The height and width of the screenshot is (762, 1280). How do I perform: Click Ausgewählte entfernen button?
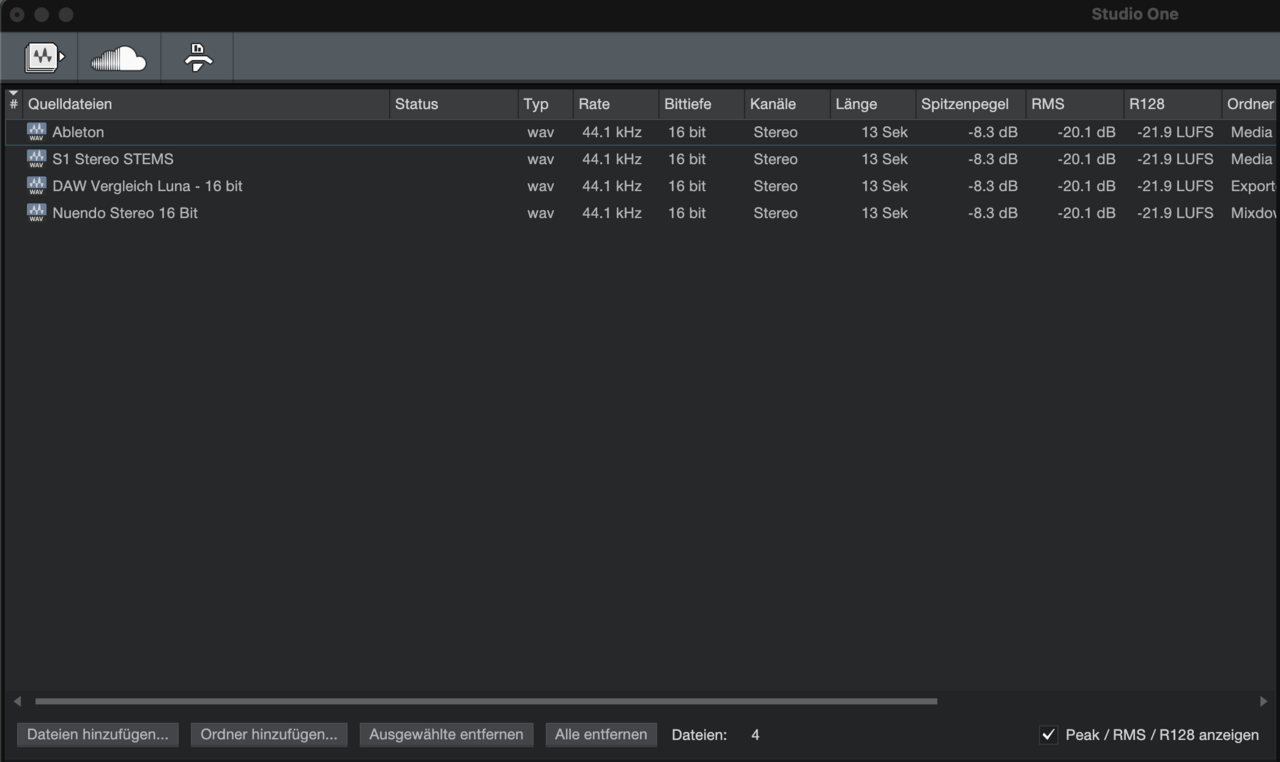click(446, 735)
